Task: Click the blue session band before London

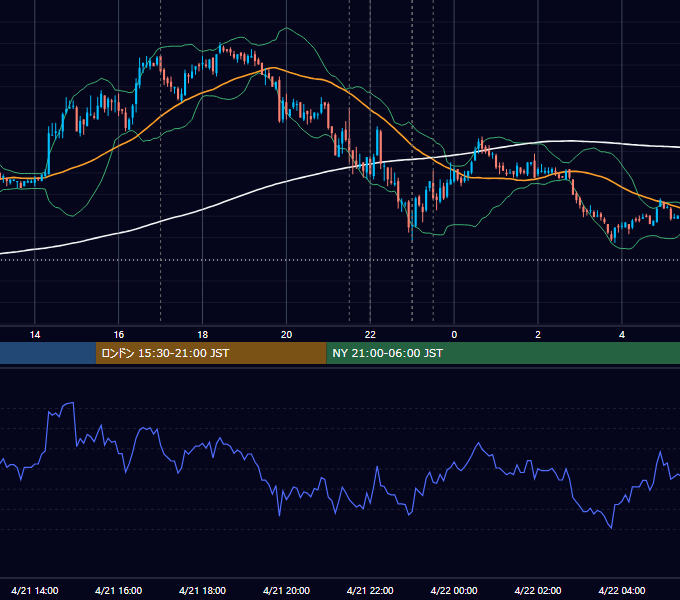Action: pos(48,353)
